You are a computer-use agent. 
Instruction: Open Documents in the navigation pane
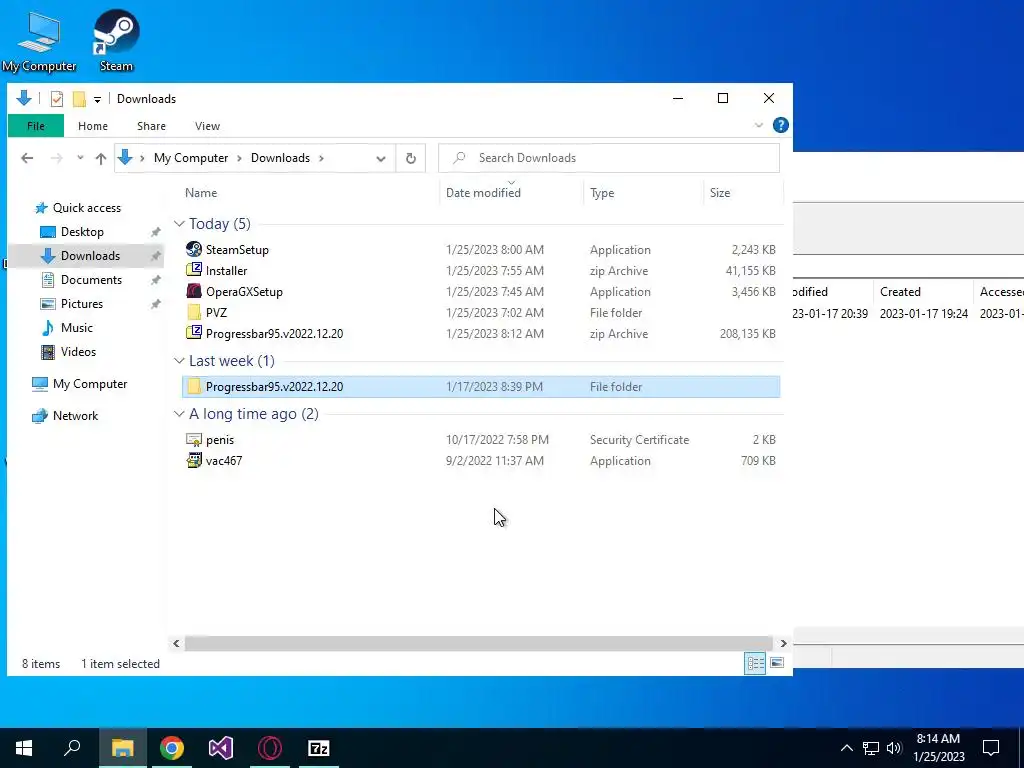click(91, 280)
